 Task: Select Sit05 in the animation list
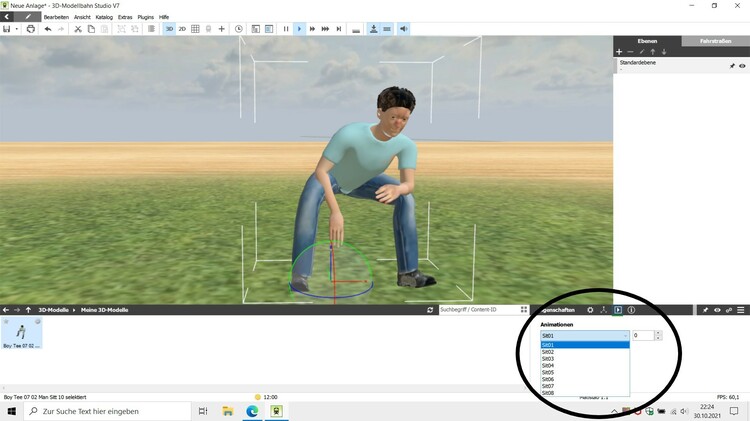[x=585, y=372]
